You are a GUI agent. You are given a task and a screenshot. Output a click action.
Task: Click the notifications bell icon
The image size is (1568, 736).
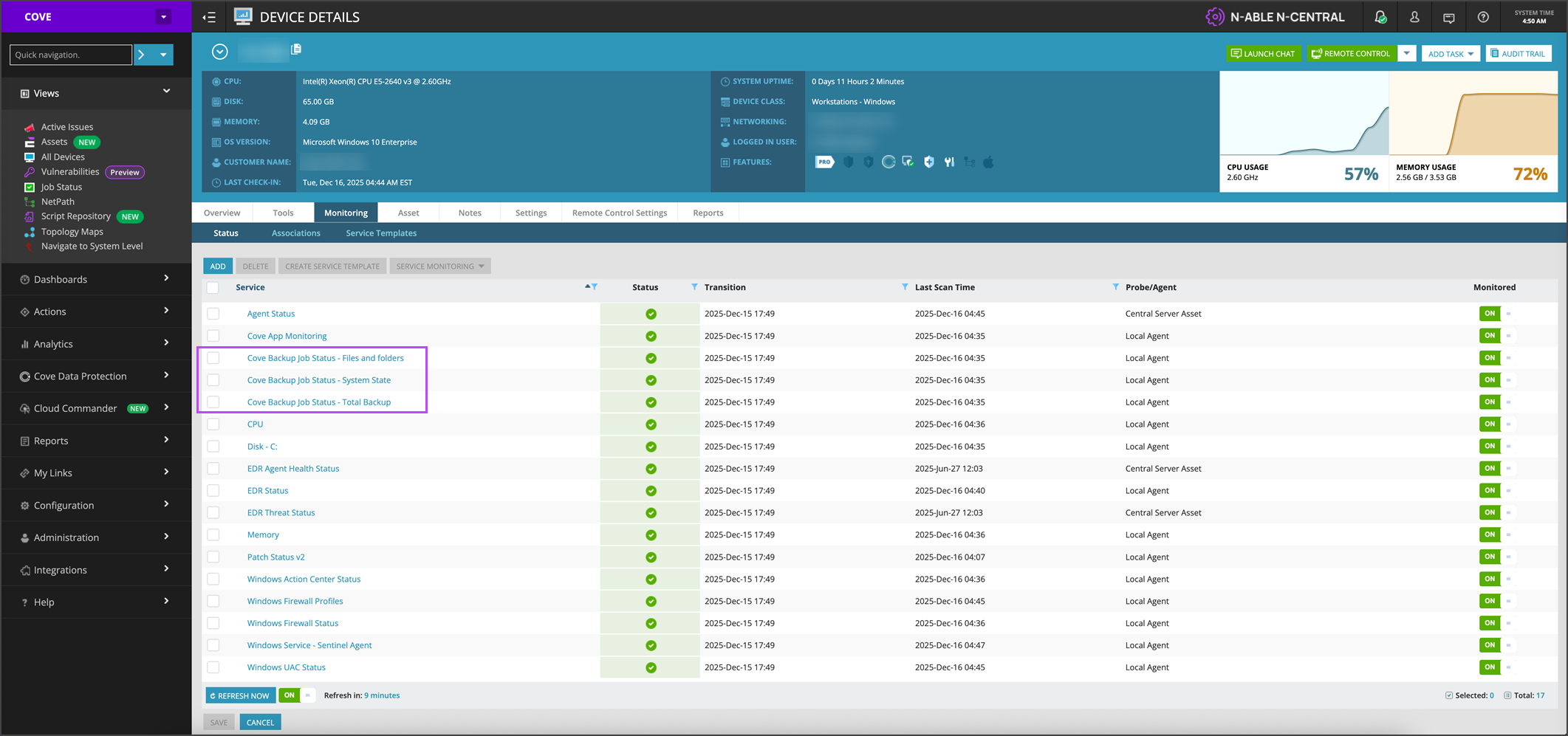tap(1380, 17)
